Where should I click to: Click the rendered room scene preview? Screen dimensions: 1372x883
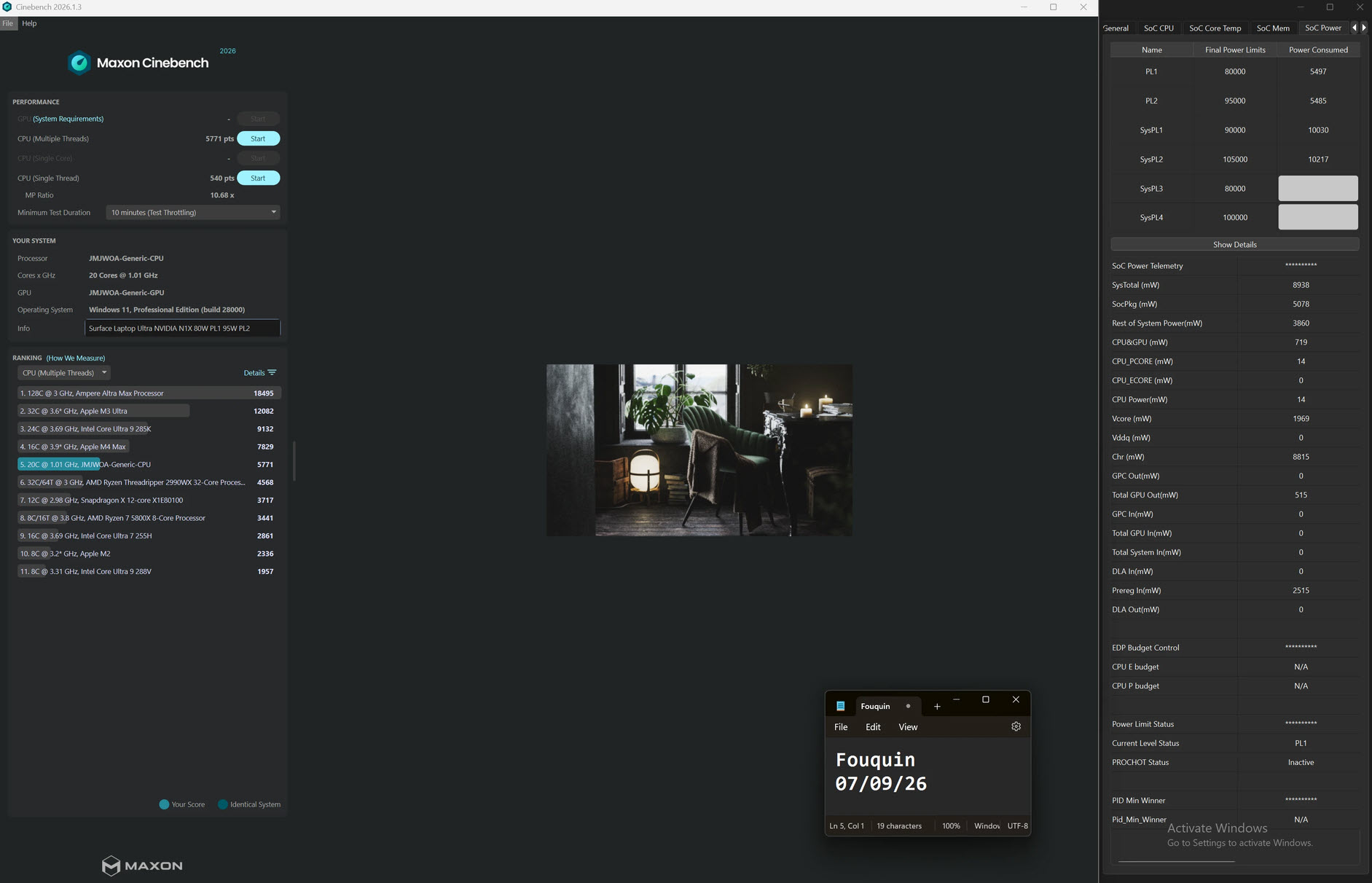[x=699, y=450]
